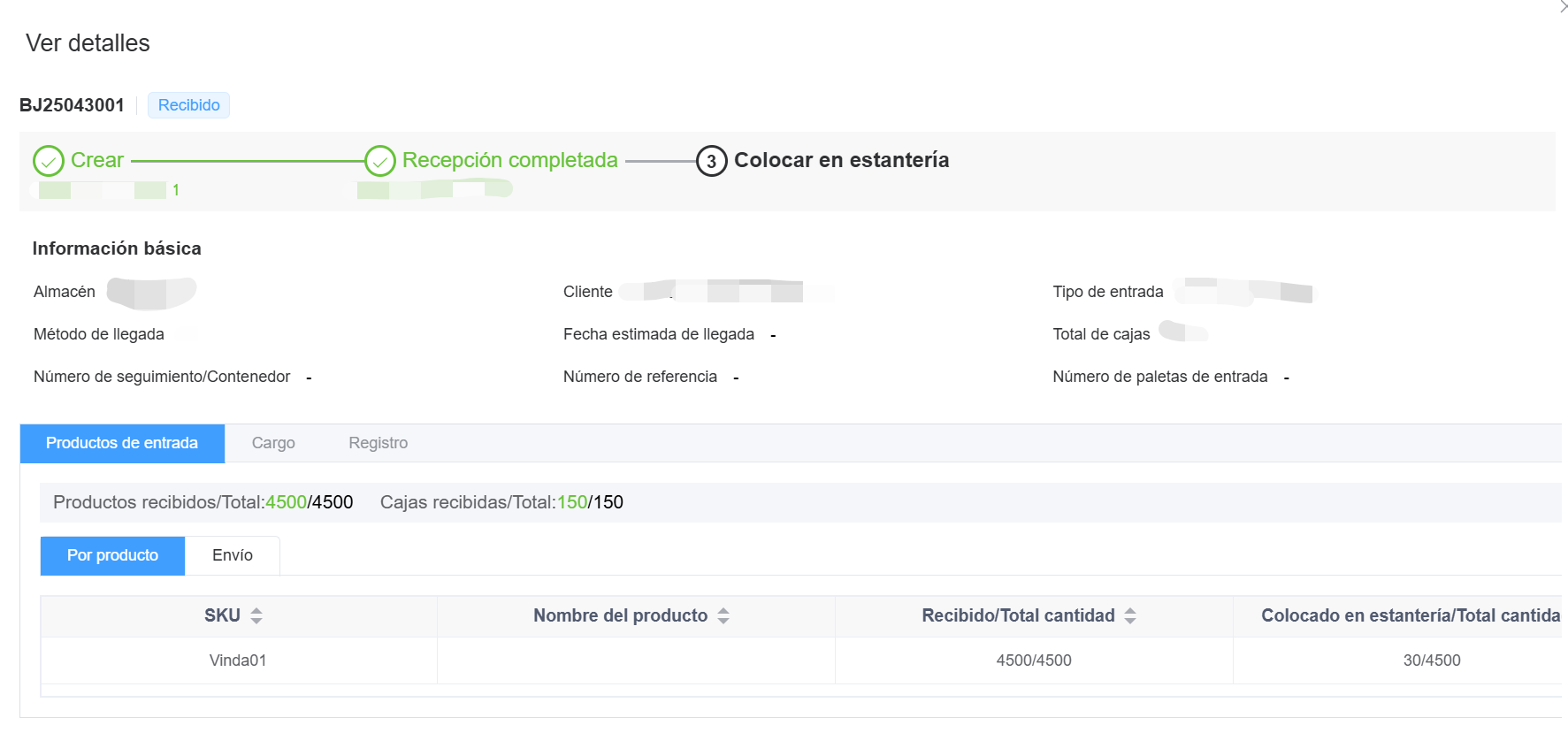Click the Recepción completada checkmark circle
Viewport: 1568px width, 733px height.
tap(380, 161)
